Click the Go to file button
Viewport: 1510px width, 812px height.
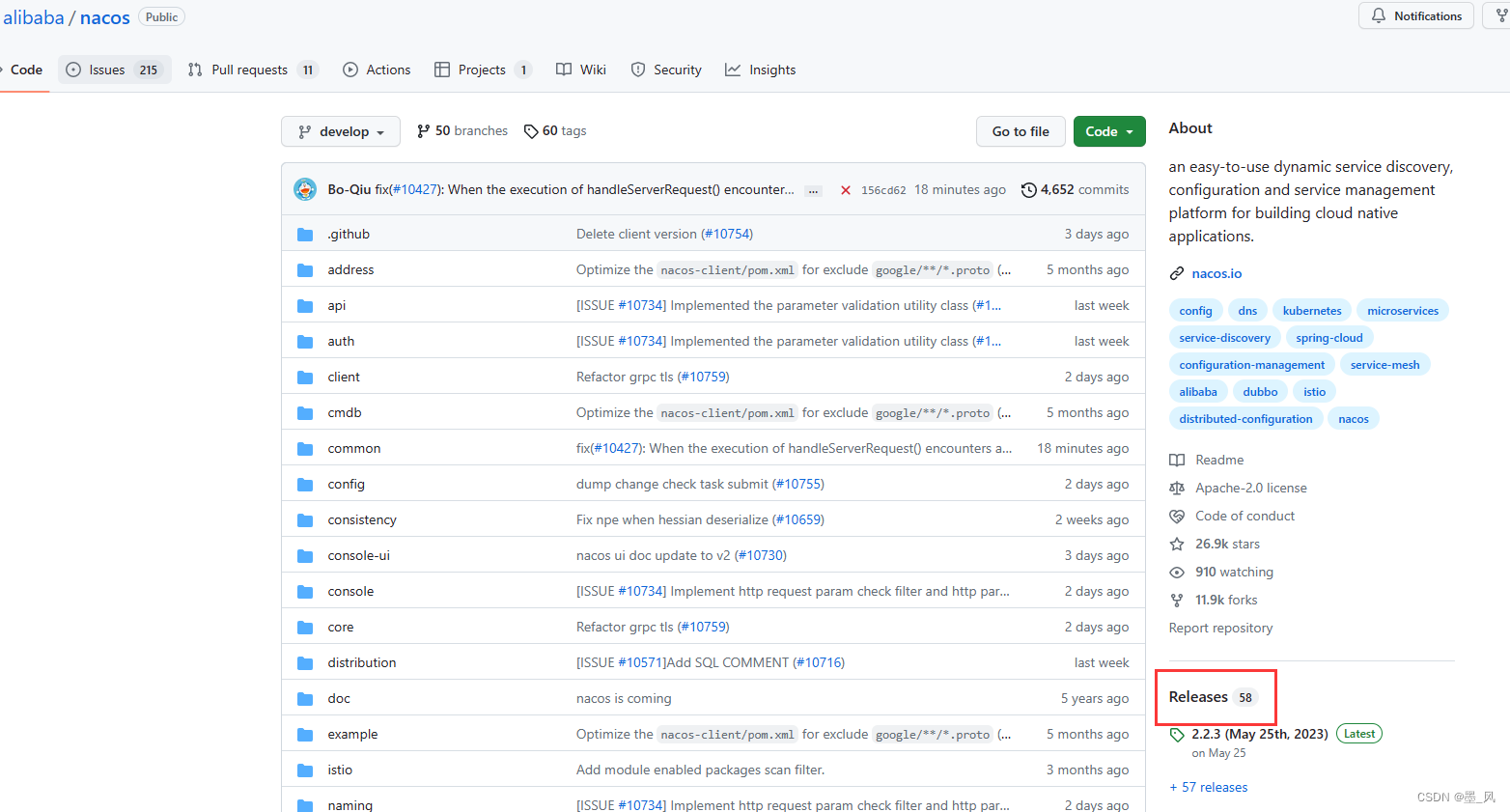coord(1021,131)
